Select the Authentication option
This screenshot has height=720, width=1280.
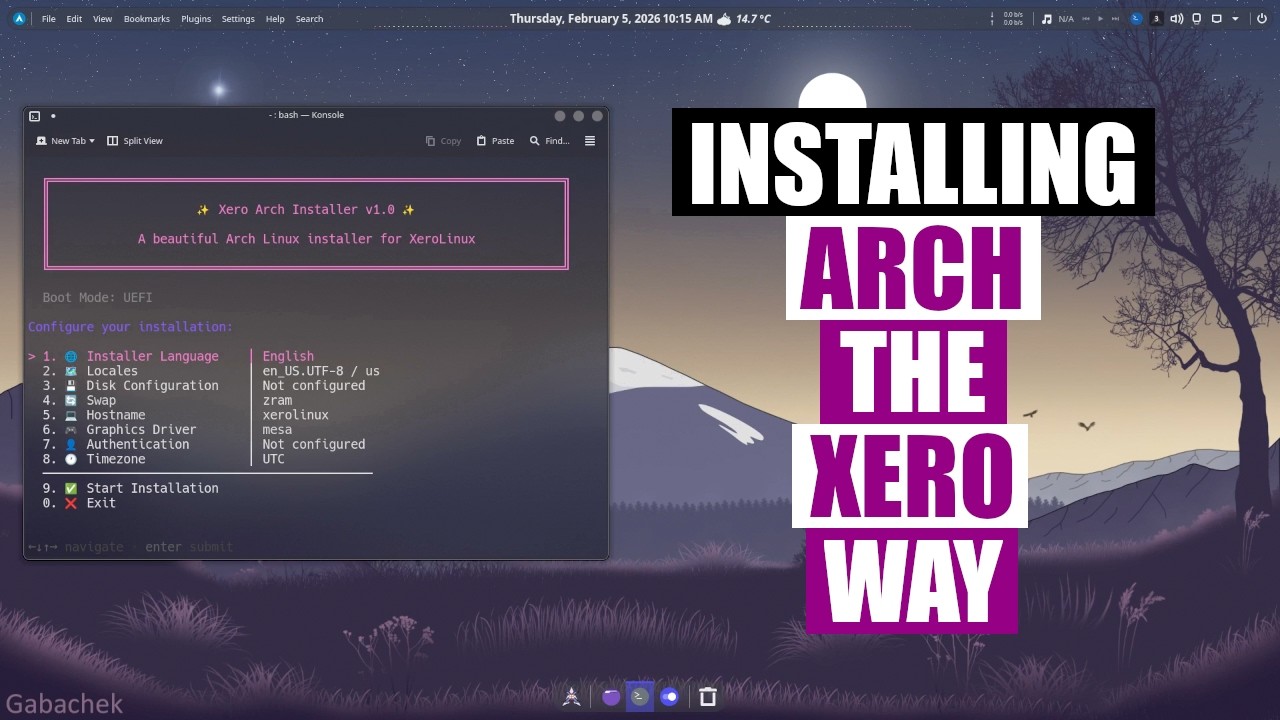[x=116, y=444]
